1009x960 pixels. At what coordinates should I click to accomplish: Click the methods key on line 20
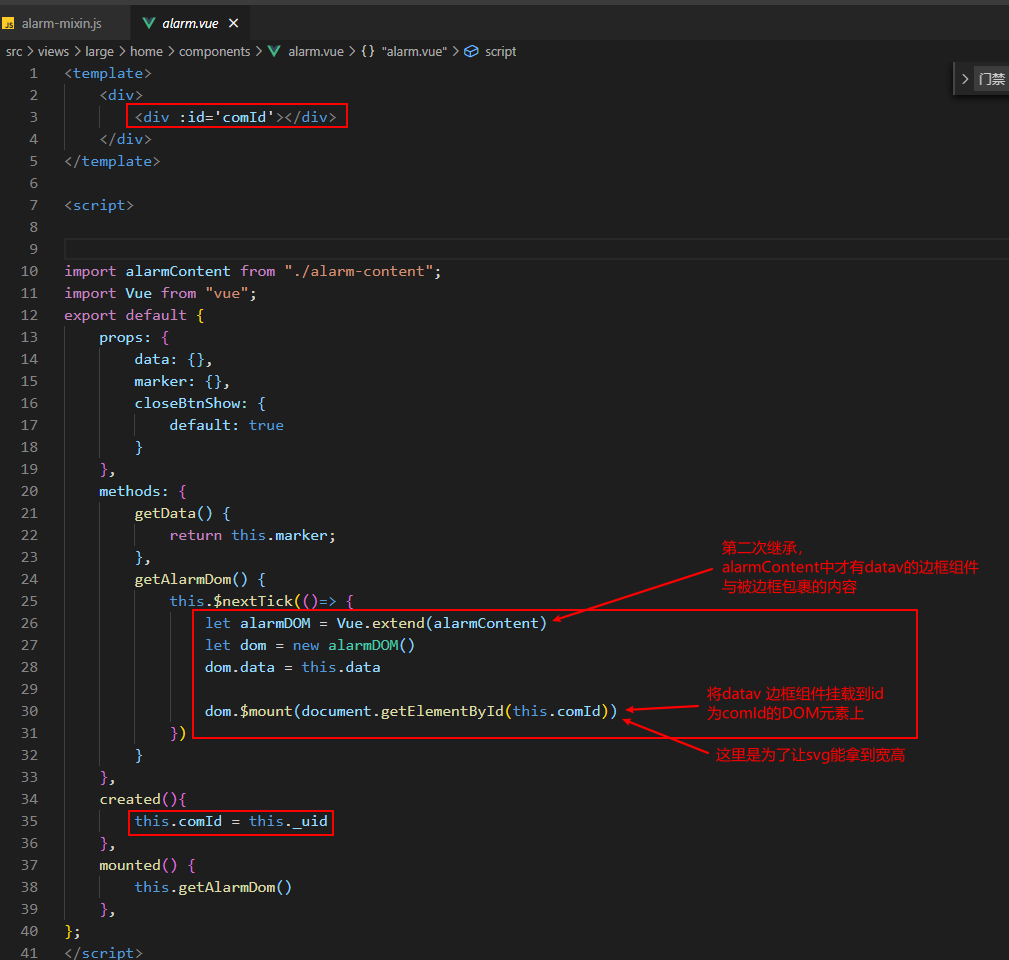(129, 492)
